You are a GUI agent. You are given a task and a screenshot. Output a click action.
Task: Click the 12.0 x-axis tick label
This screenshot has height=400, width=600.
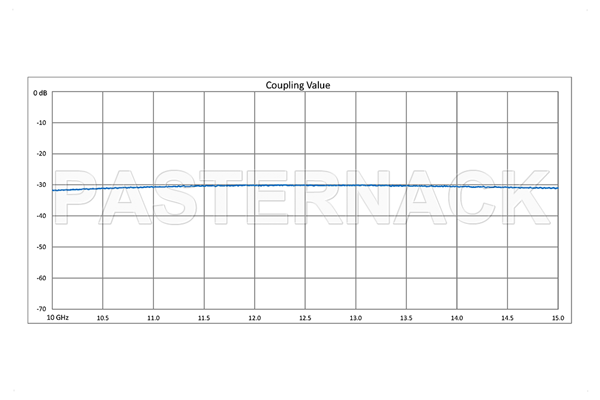[x=254, y=318]
